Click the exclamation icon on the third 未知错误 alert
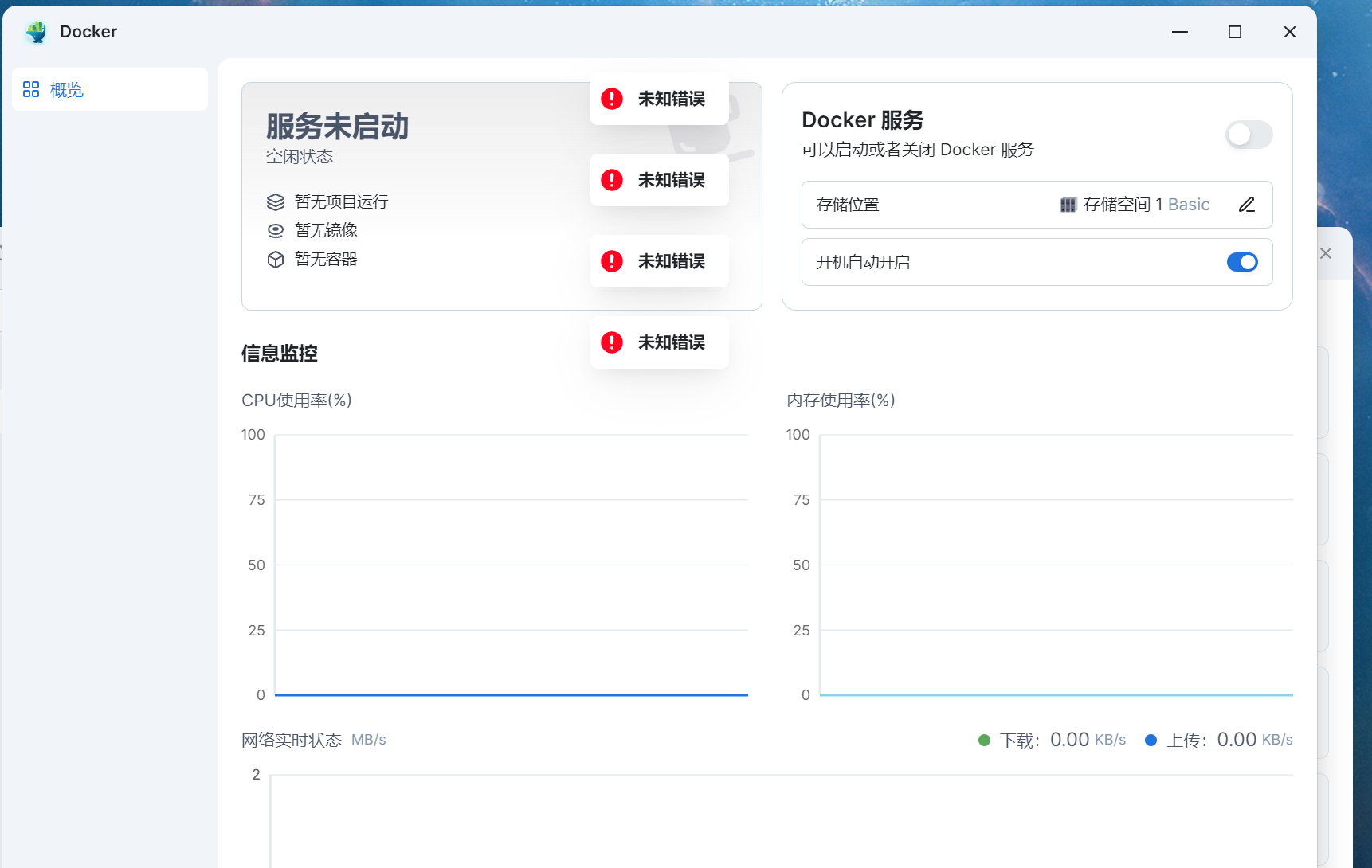 click(610, 261)
